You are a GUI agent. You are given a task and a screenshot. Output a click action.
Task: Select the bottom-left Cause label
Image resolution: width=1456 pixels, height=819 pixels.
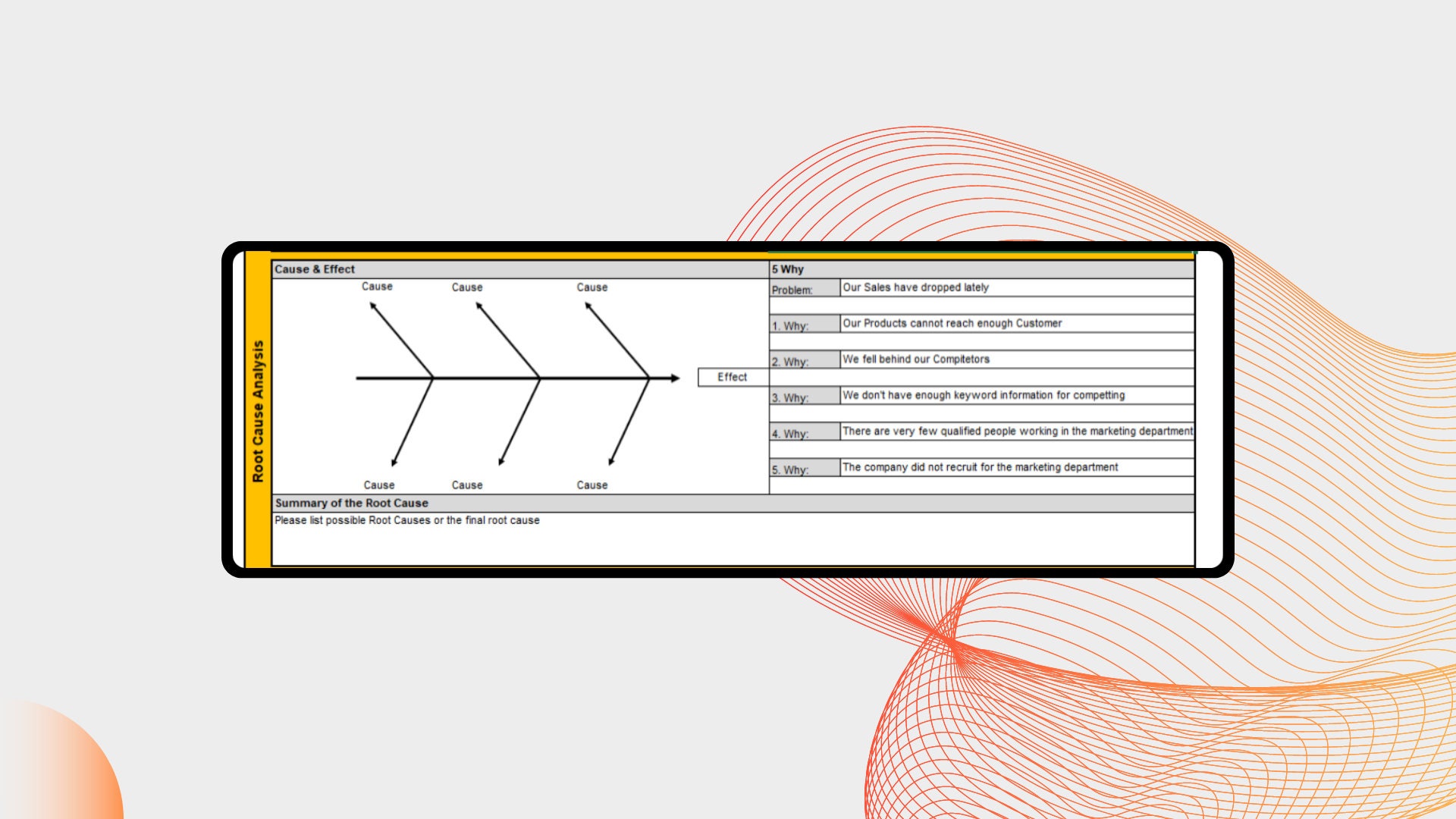pos(378,485)
